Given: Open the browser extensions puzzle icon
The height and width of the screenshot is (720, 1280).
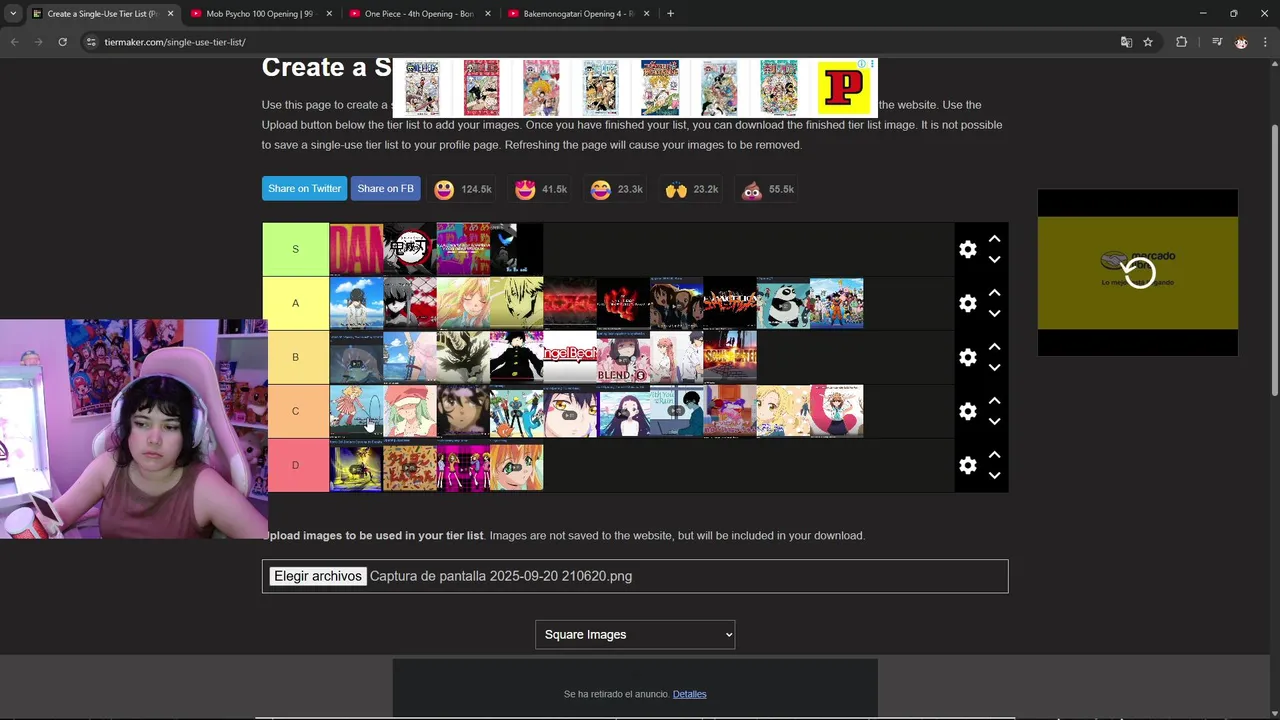Looking at the screenshot, I should click(1181, 42).
